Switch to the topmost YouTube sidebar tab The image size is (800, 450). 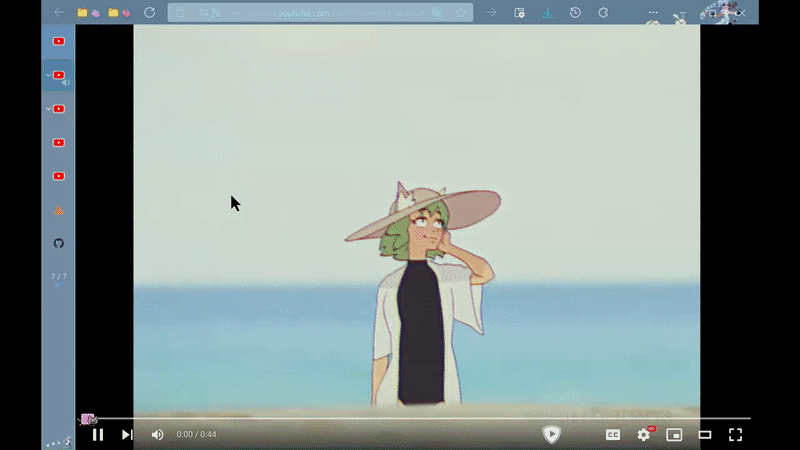pos(59,41)
